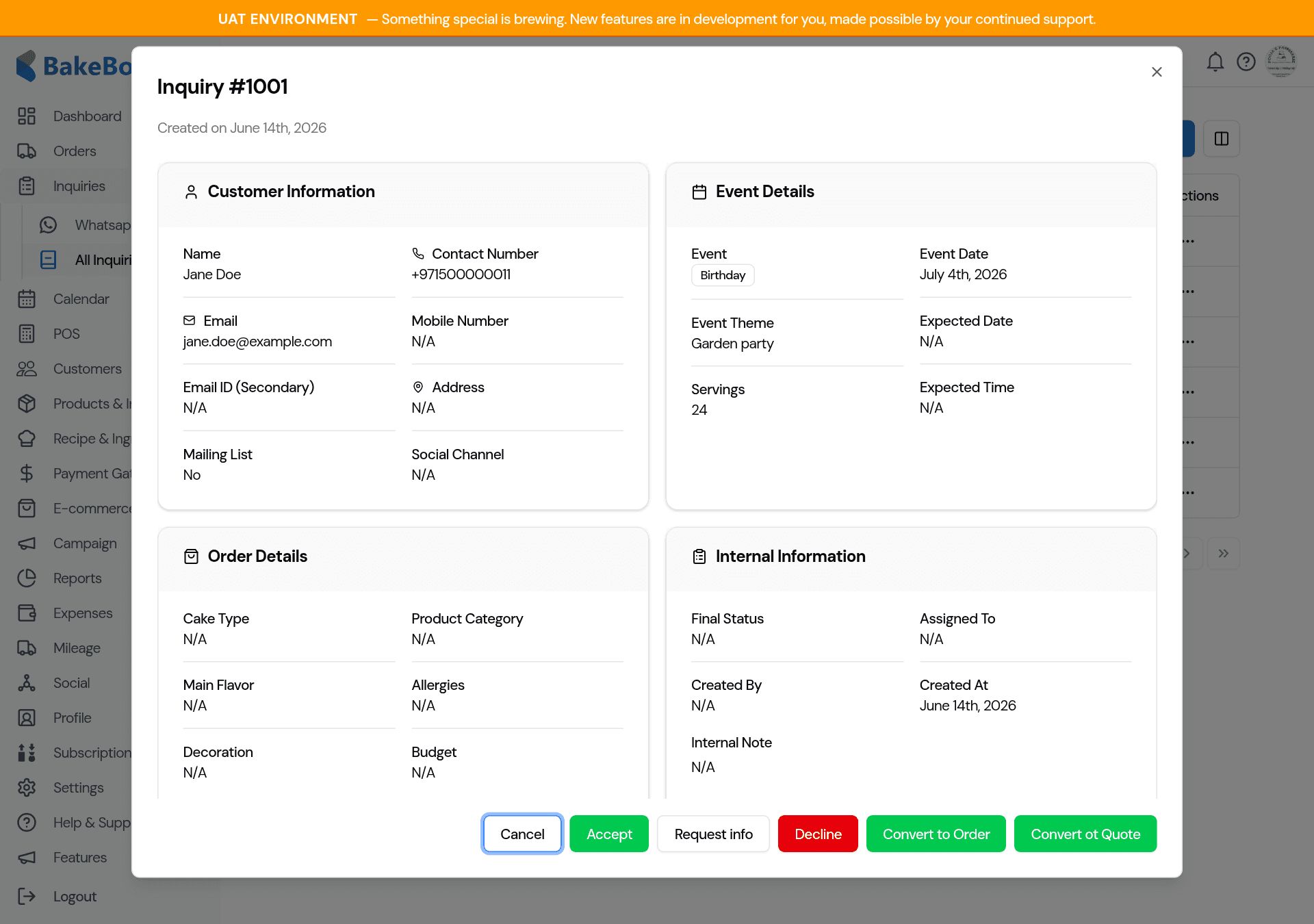Viewport: 1314px width, 924px height.
Task: Click the Calendar icon in sidebar
Action: pyautogui.click(x=27, y=299)
